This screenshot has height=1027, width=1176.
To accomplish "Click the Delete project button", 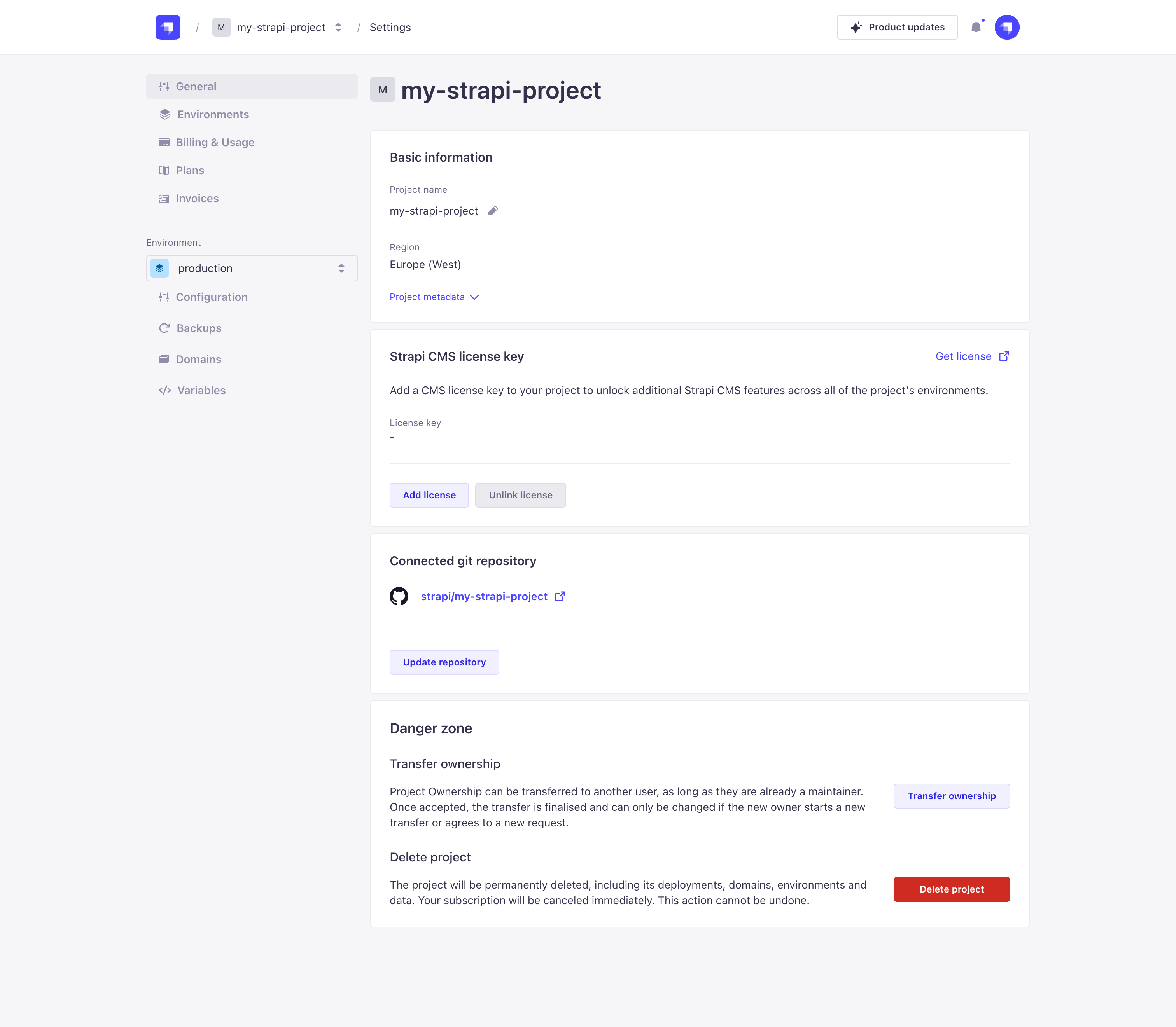I will (951, 889).
